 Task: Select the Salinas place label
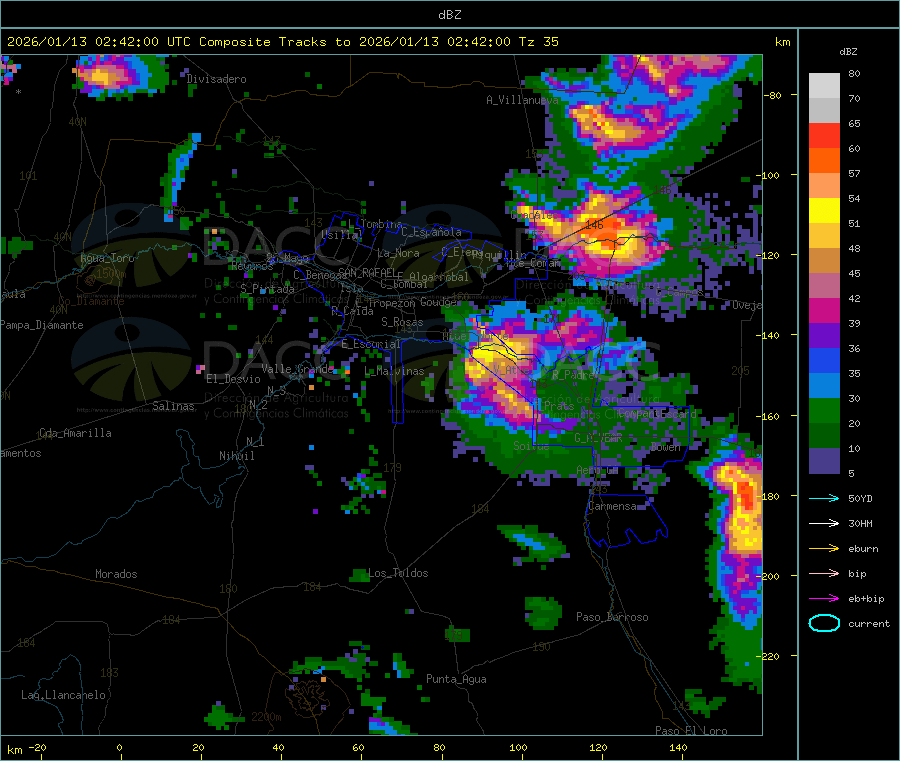pos(173,406)
